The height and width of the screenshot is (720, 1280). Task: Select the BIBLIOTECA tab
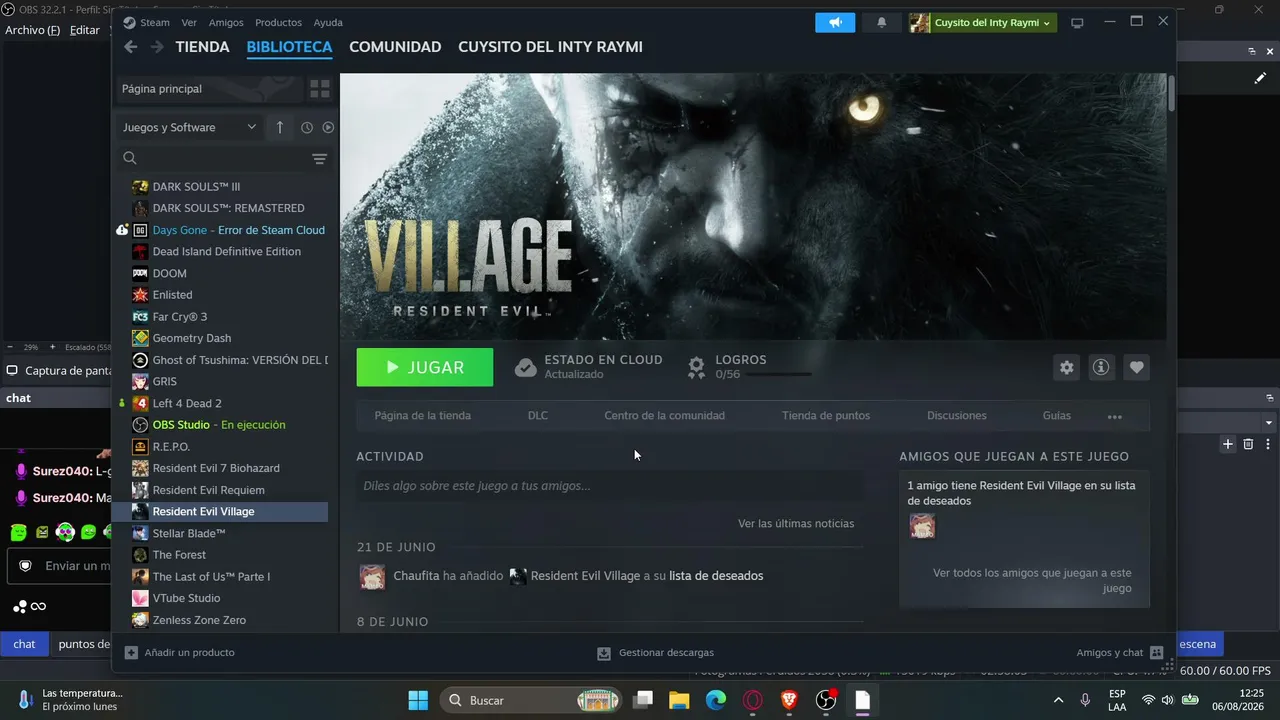tap(289, 47)
